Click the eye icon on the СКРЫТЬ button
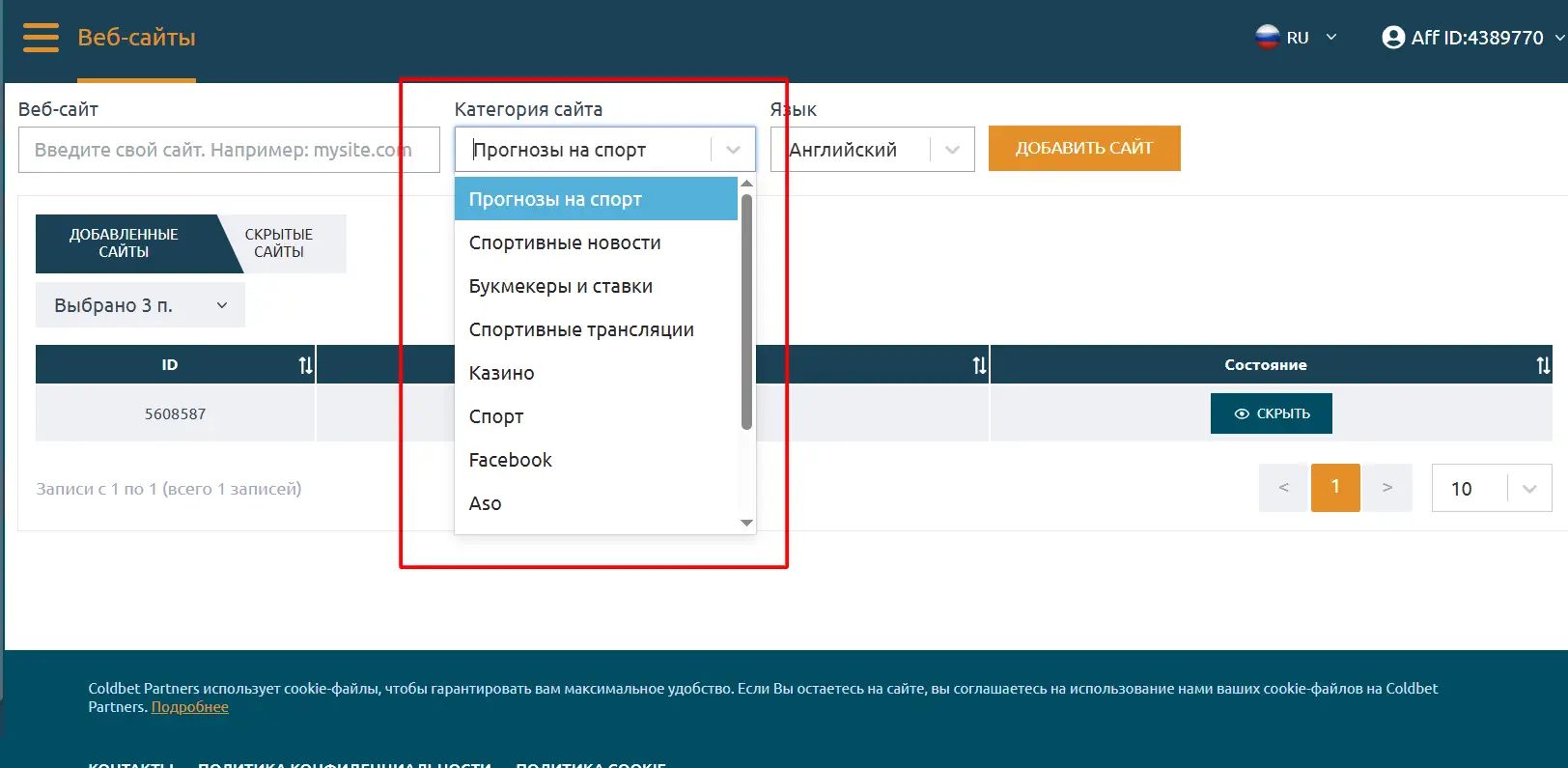This screenshot has width=1568, height=768. click(x=1242, y=413)
